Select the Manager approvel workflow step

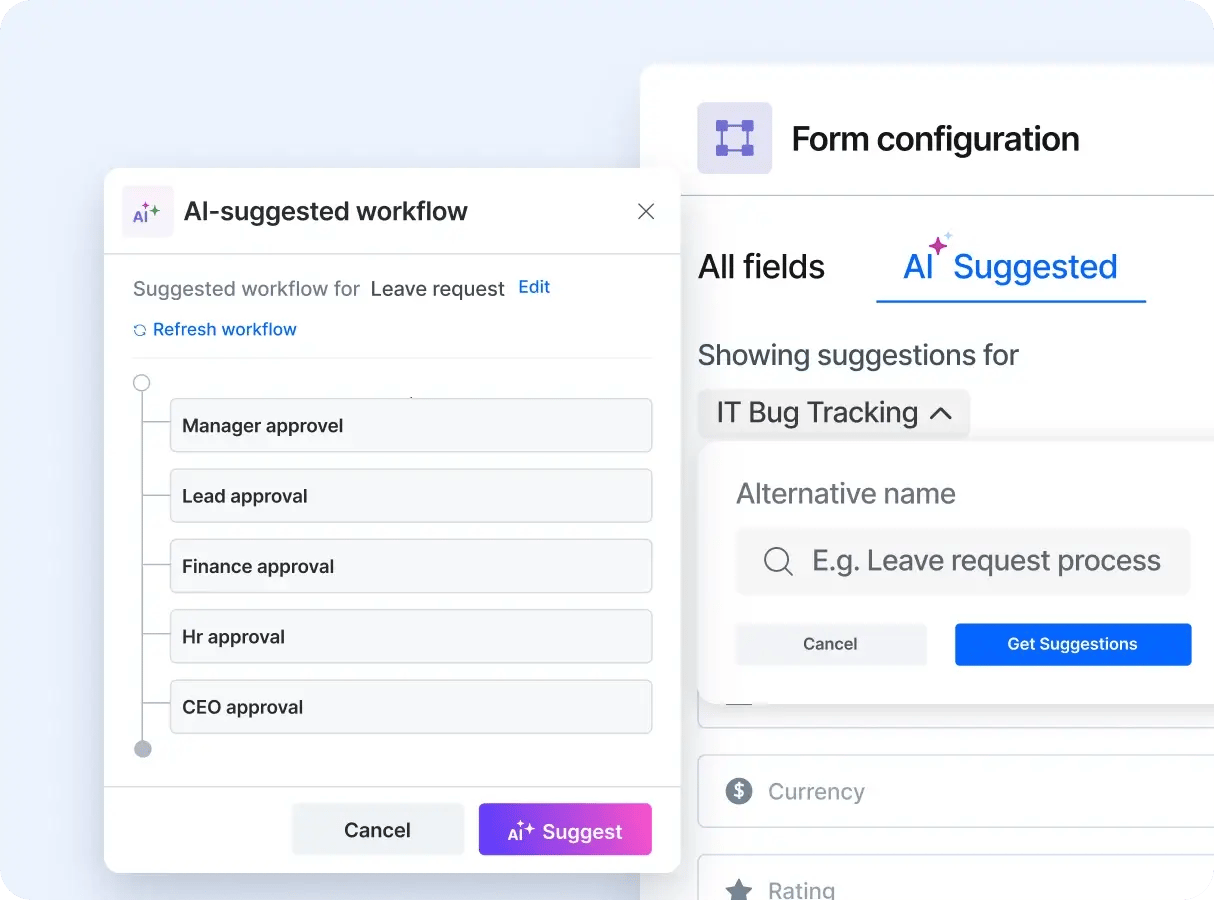point(411,425)
